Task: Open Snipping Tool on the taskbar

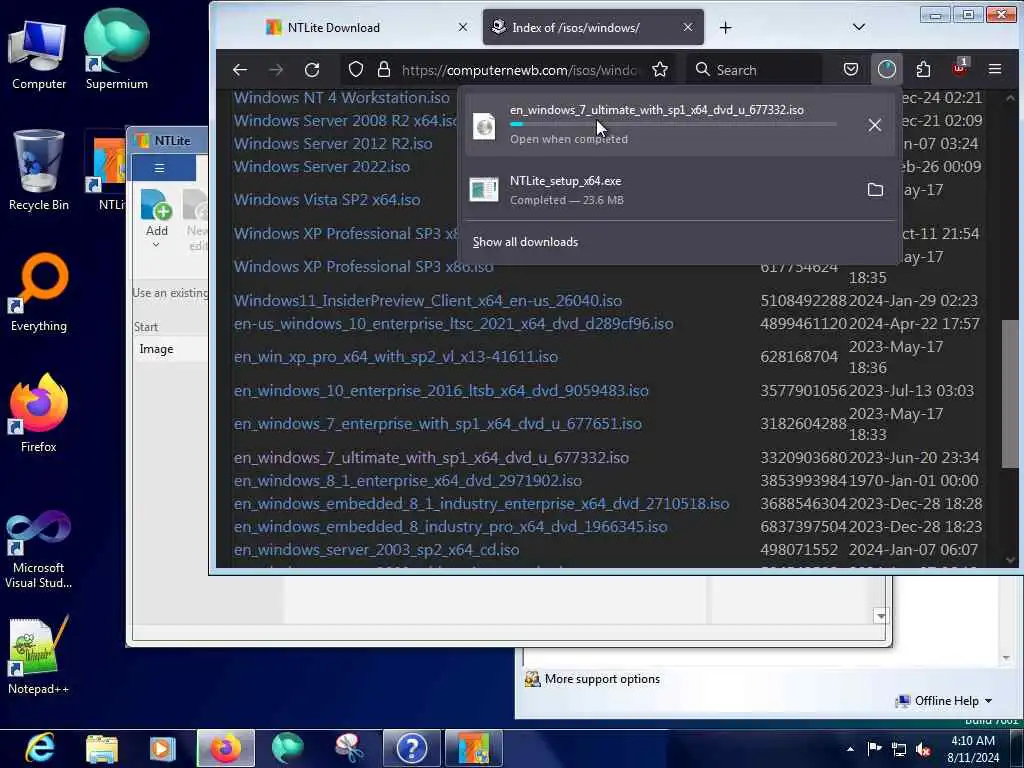Action: pos(350,748)
